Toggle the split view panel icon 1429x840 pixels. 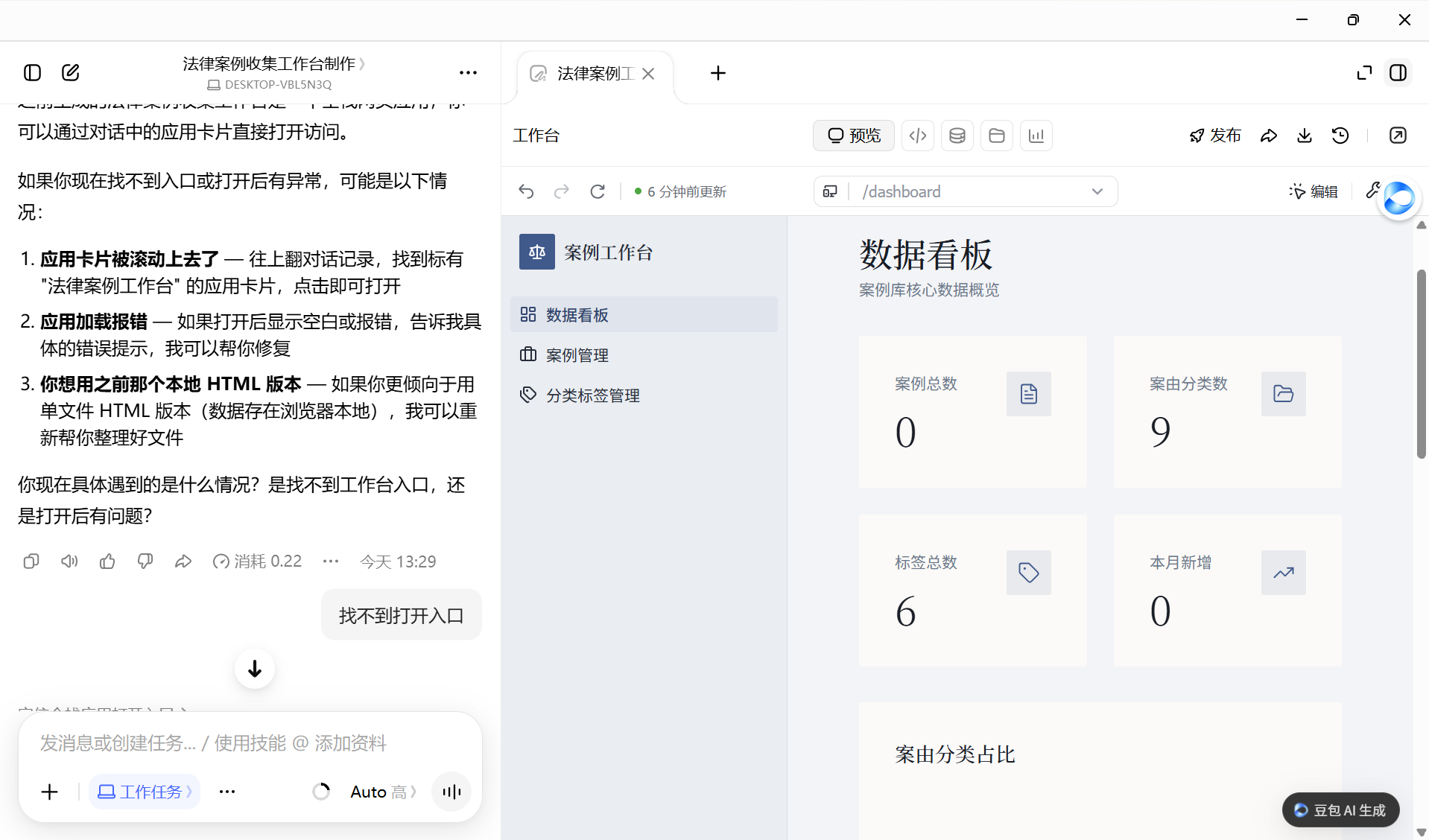[1398, 73]
